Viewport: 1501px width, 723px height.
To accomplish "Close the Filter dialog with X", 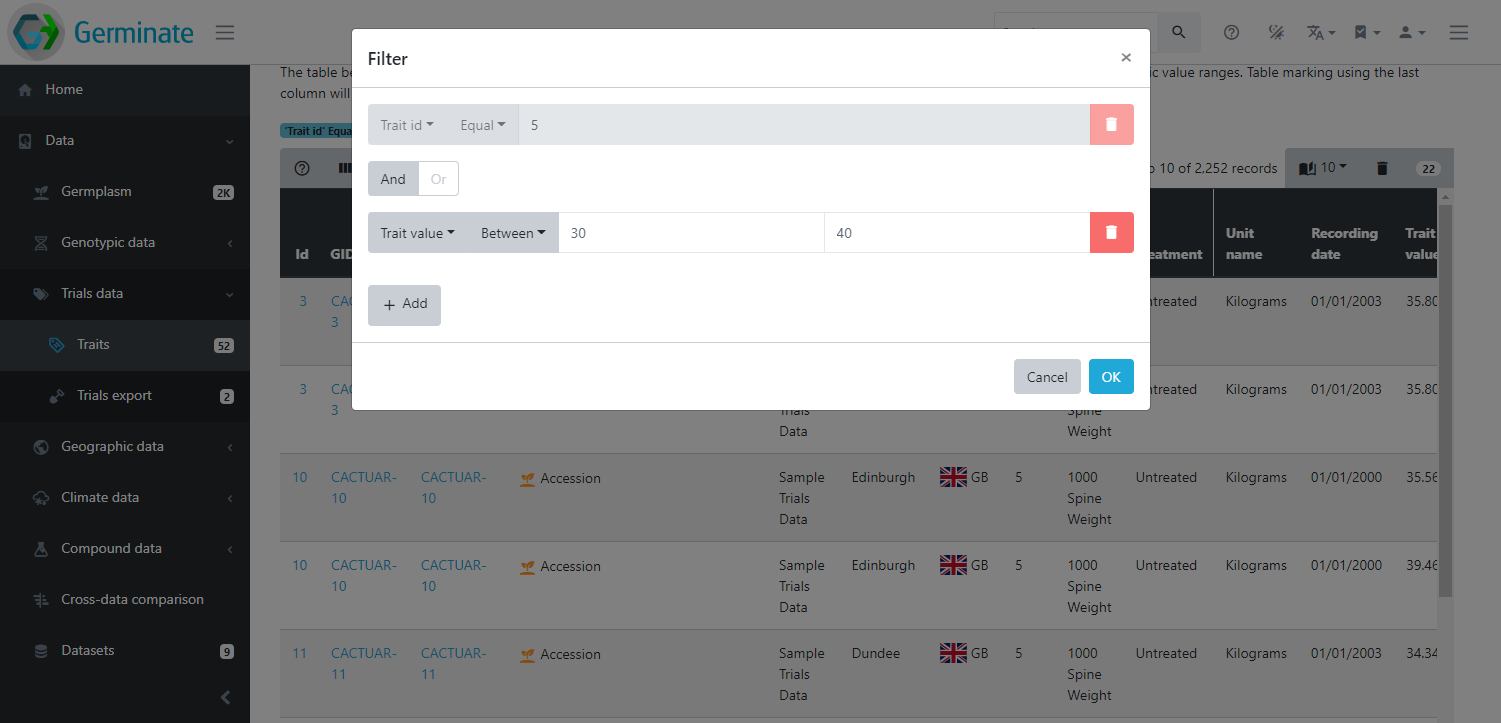I will pyautogui.click(x=1126, y=58).
